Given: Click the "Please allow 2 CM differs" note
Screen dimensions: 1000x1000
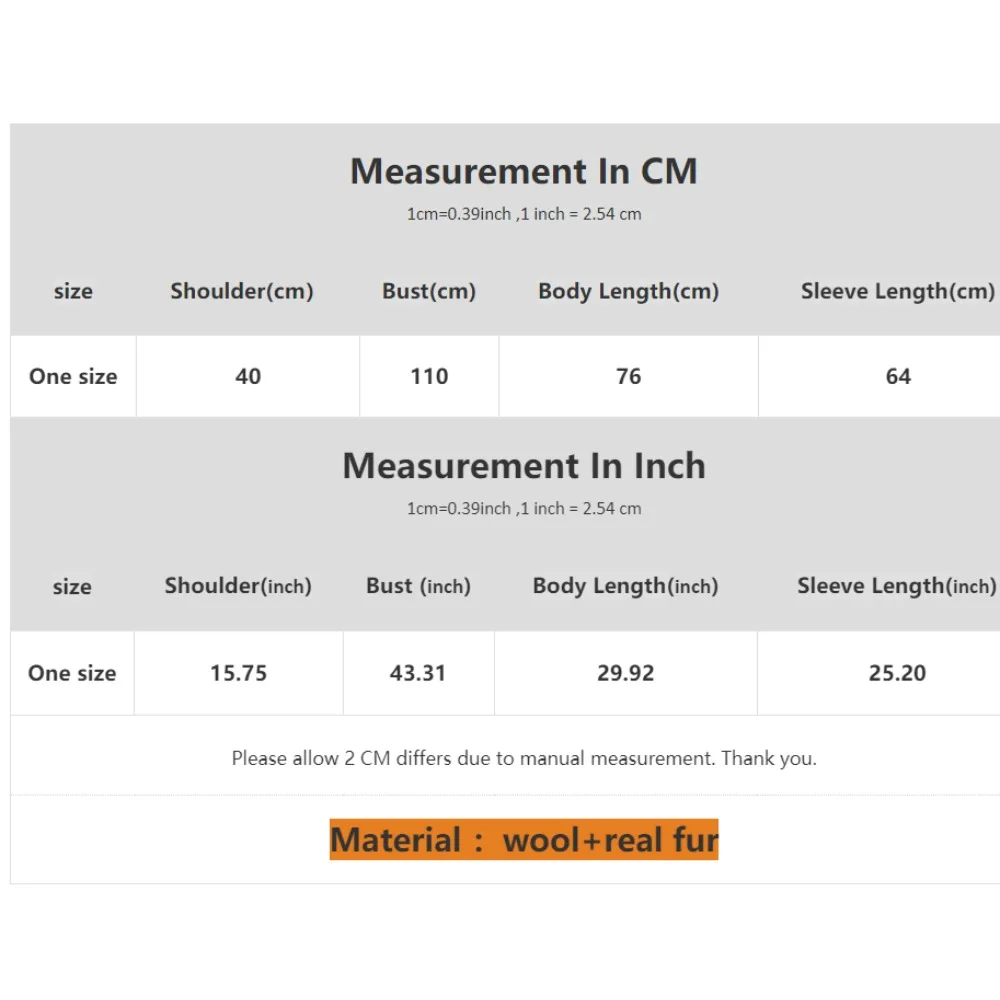Looking at the screenshot, I should [x=524, y=758].
